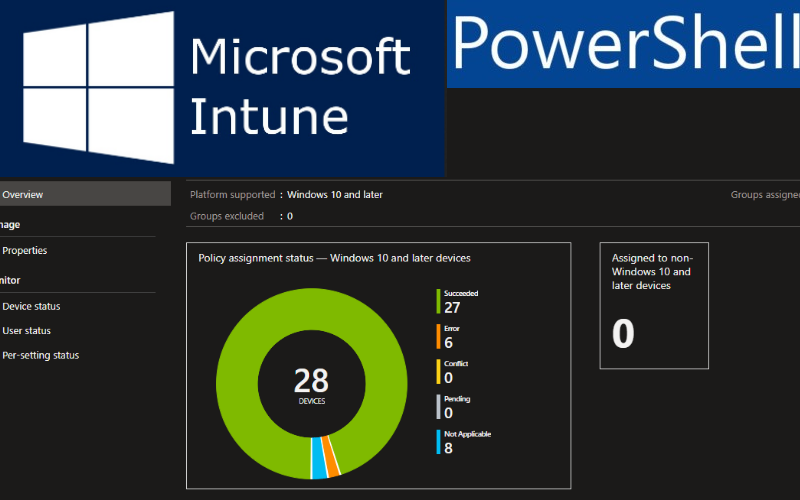Open Properties in the sidebar

pos(24,251)
